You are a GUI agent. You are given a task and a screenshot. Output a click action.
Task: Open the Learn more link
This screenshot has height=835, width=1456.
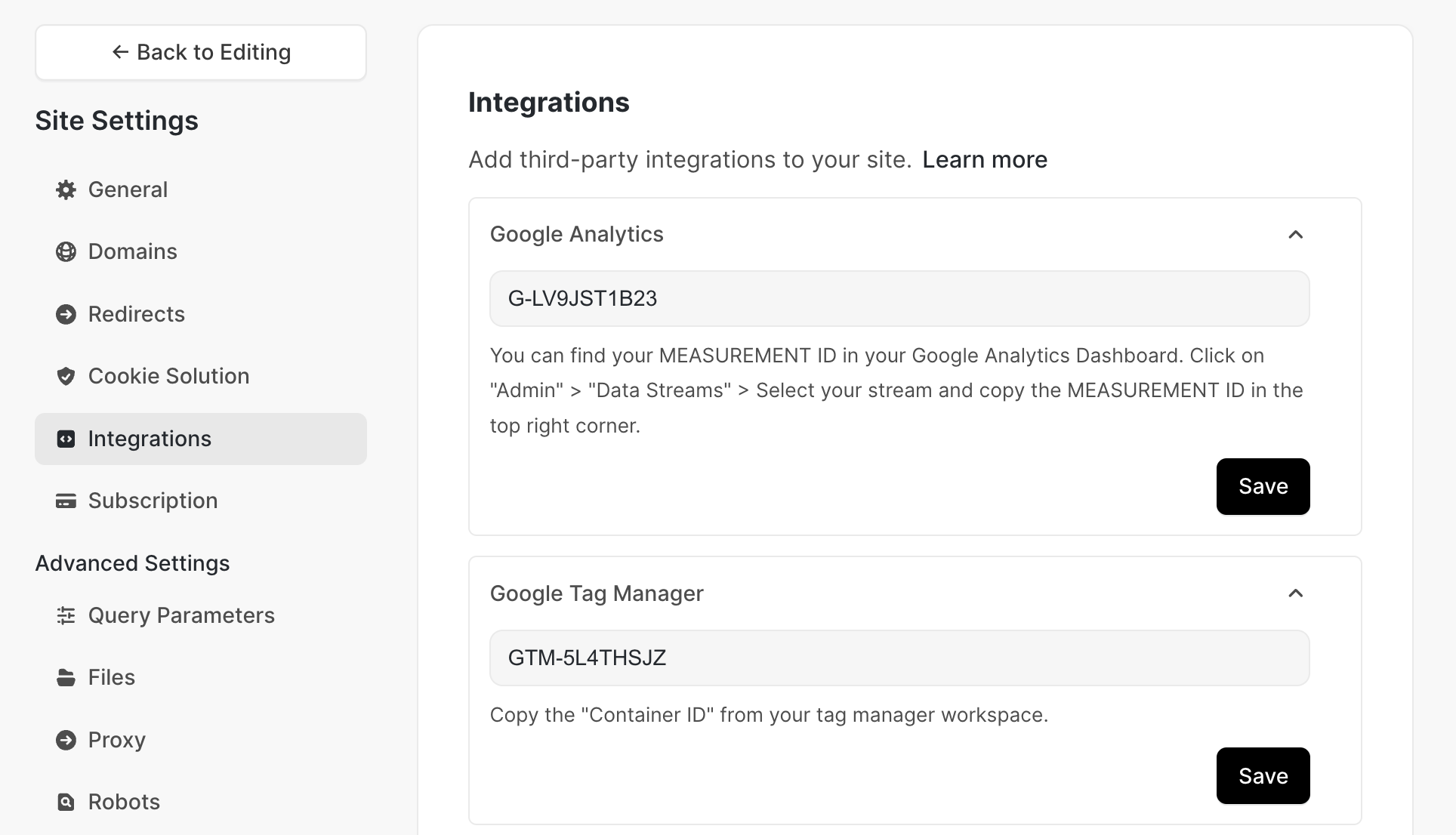(984, 160)
